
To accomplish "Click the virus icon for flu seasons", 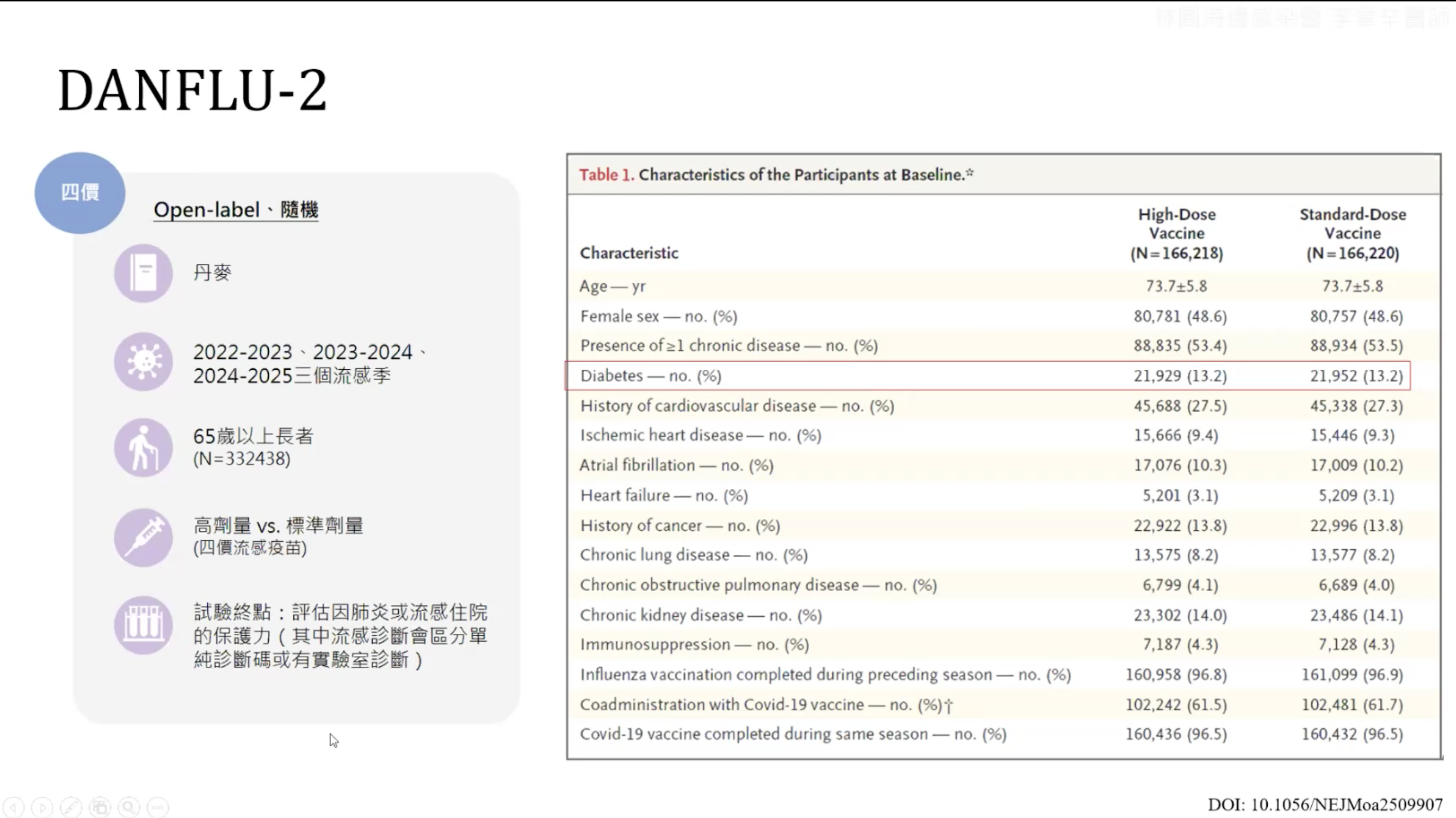I will coord(143,362).
